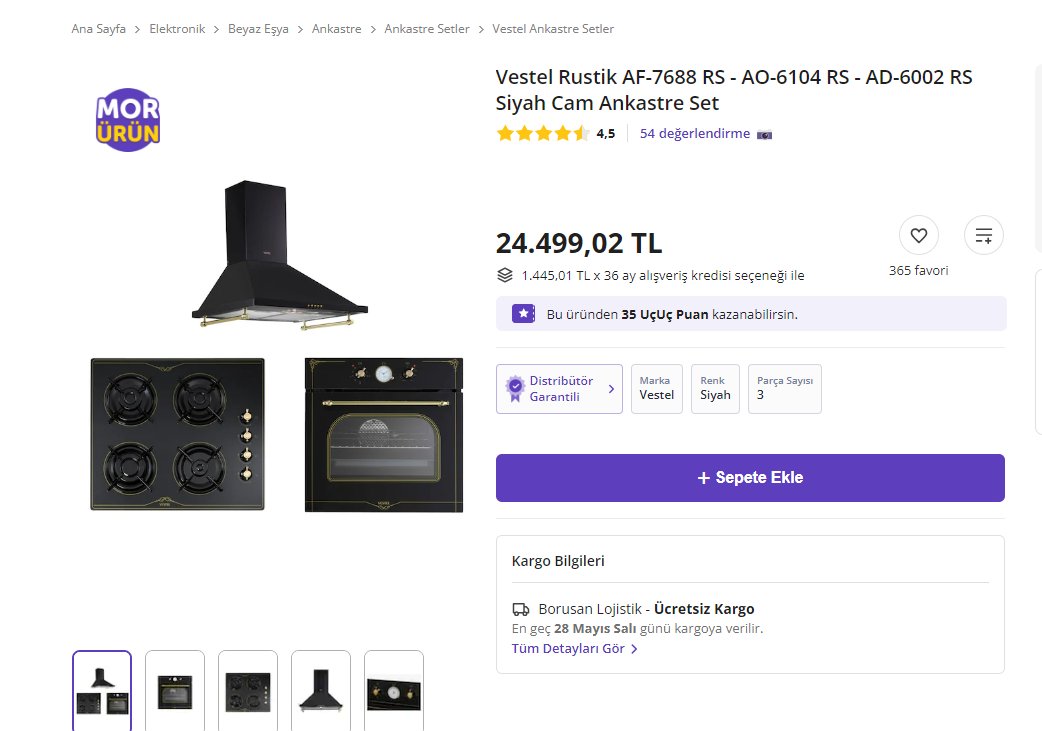This screenshot has width=1042, height=731.
Task: Select the oven thumbnail image
Action: coord(175,691)
